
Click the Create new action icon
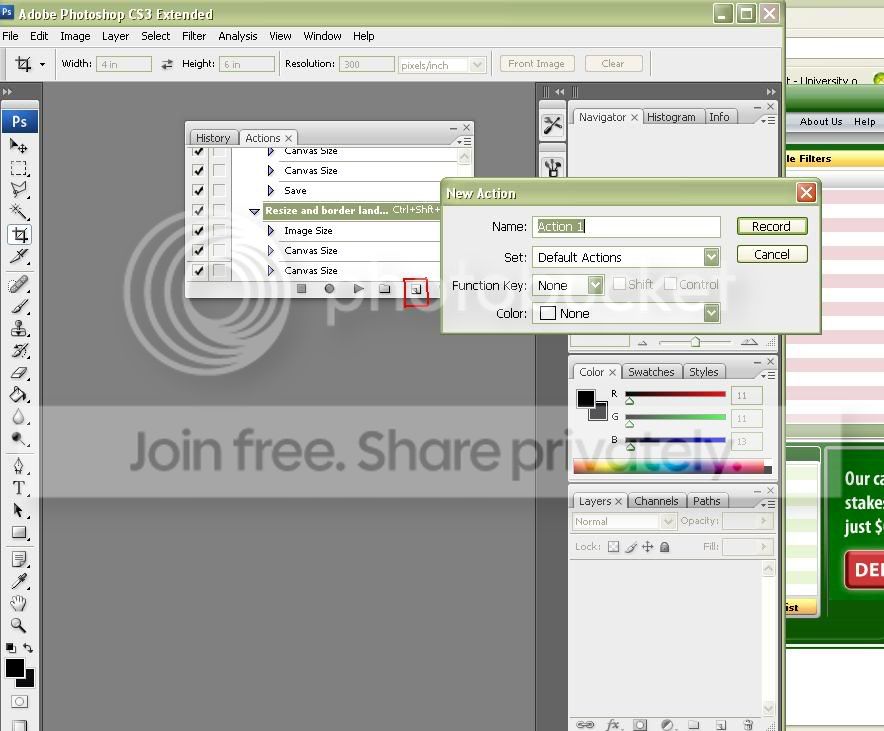[x=415, y=290]
